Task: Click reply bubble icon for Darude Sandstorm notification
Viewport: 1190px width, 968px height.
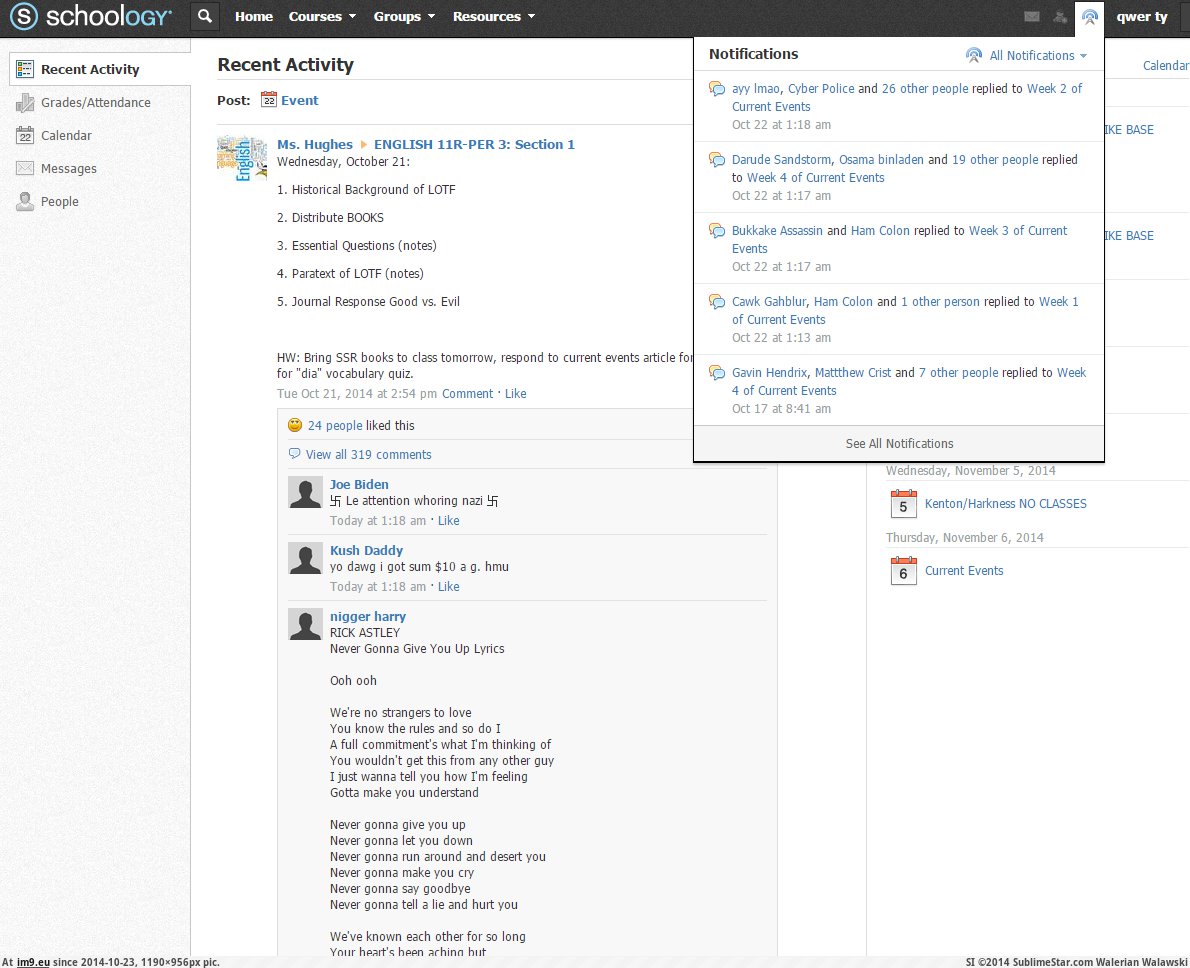Action: point(716,159)
